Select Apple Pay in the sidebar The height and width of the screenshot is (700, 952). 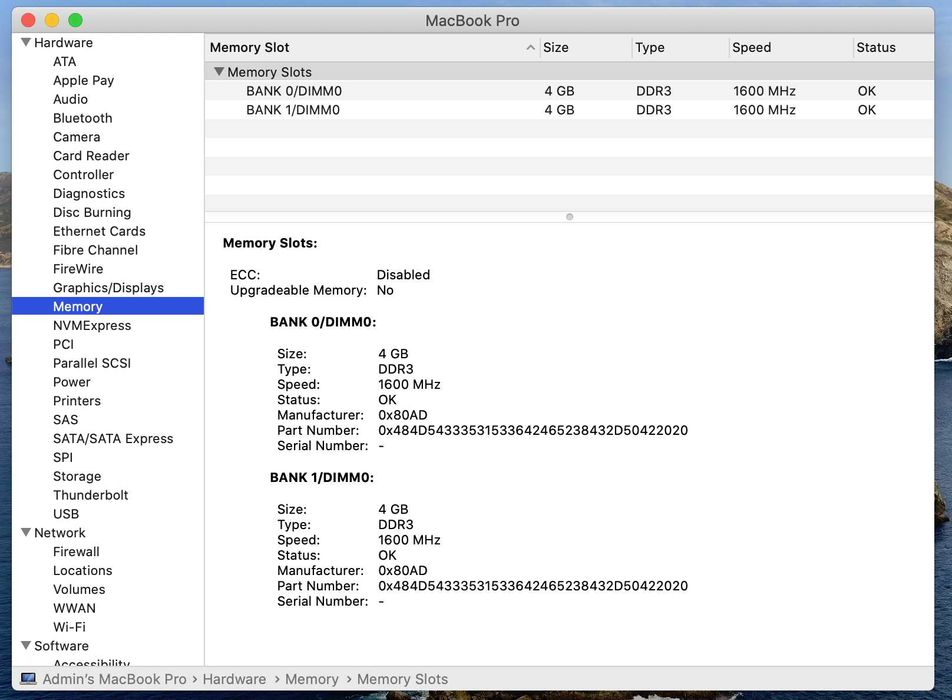[x=83, y=80]
